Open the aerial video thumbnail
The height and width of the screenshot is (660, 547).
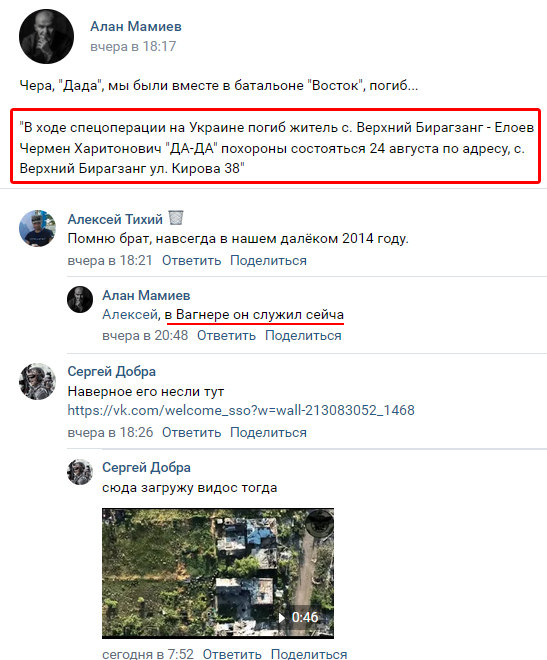tap(218, 573)
